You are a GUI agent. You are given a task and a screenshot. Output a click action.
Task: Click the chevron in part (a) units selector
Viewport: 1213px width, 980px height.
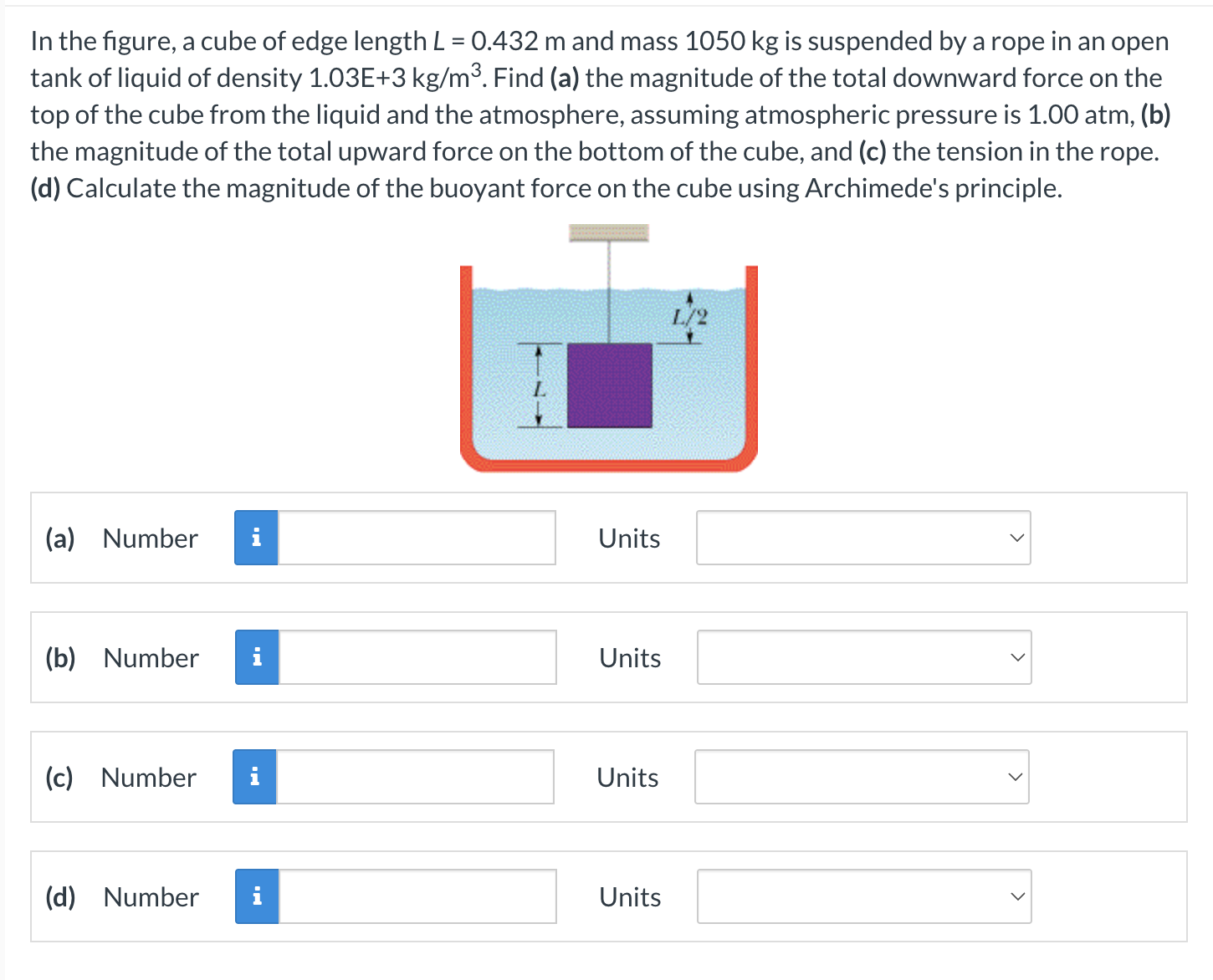pos(1016,538)
